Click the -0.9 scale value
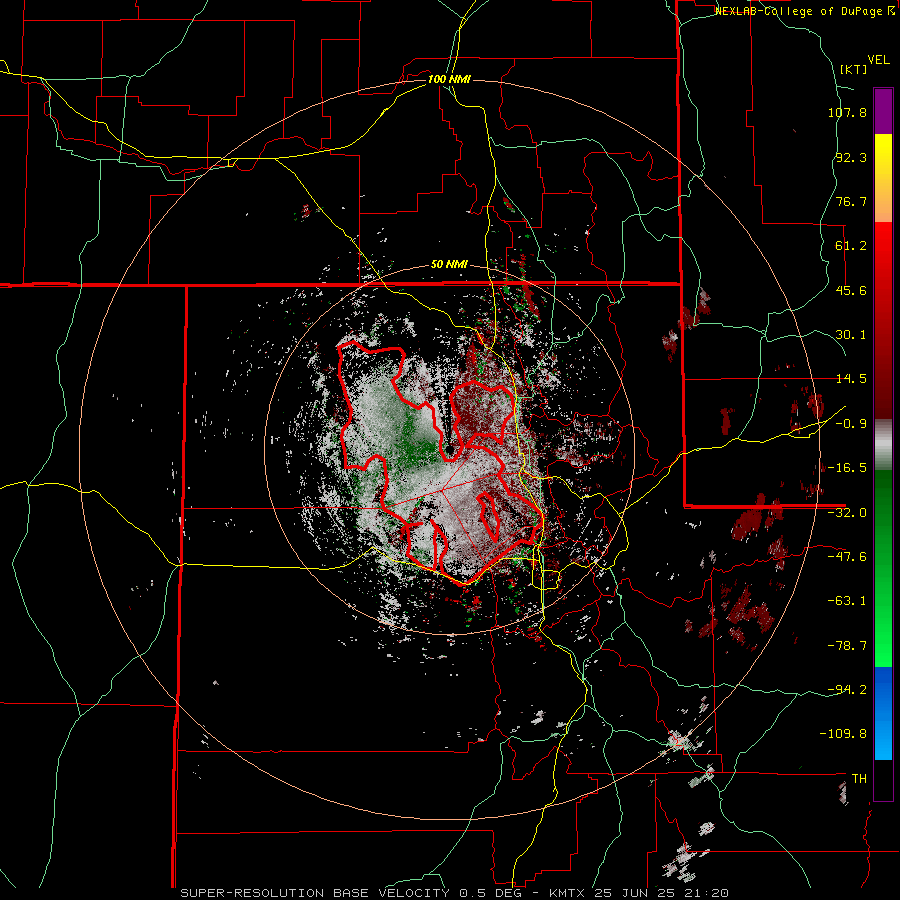 (x=851, y=424)
